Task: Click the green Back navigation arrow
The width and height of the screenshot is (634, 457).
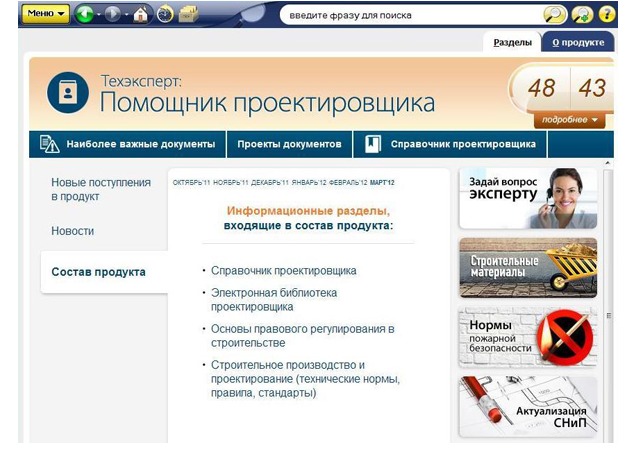Action: (x=85, y=14)
